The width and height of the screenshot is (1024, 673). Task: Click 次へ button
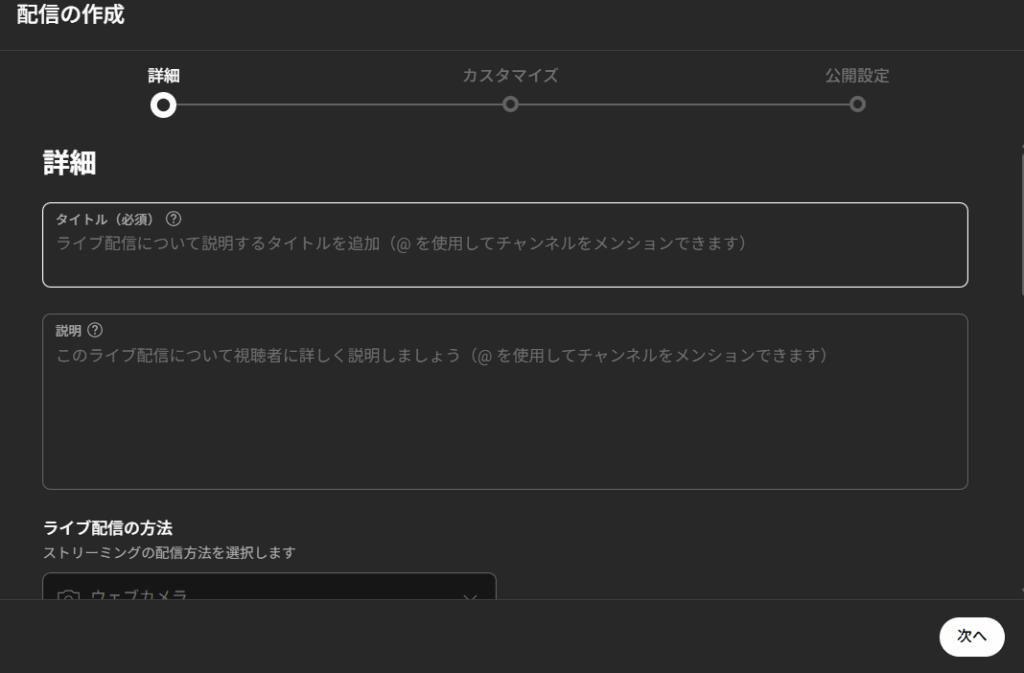click(x=972, y=636)
